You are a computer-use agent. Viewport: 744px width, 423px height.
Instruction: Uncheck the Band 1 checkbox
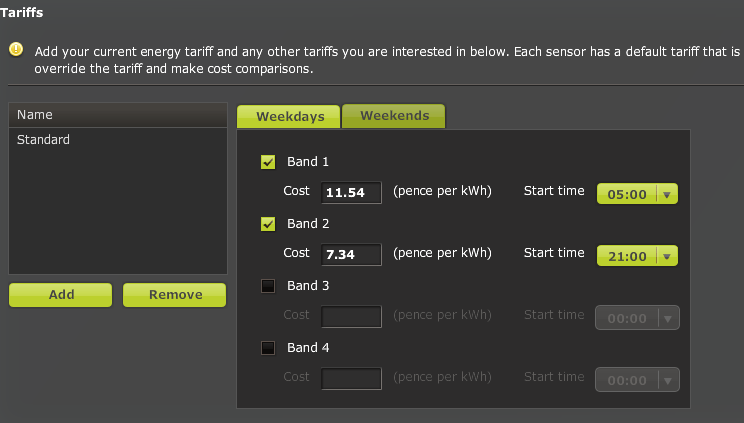[268, 162]
